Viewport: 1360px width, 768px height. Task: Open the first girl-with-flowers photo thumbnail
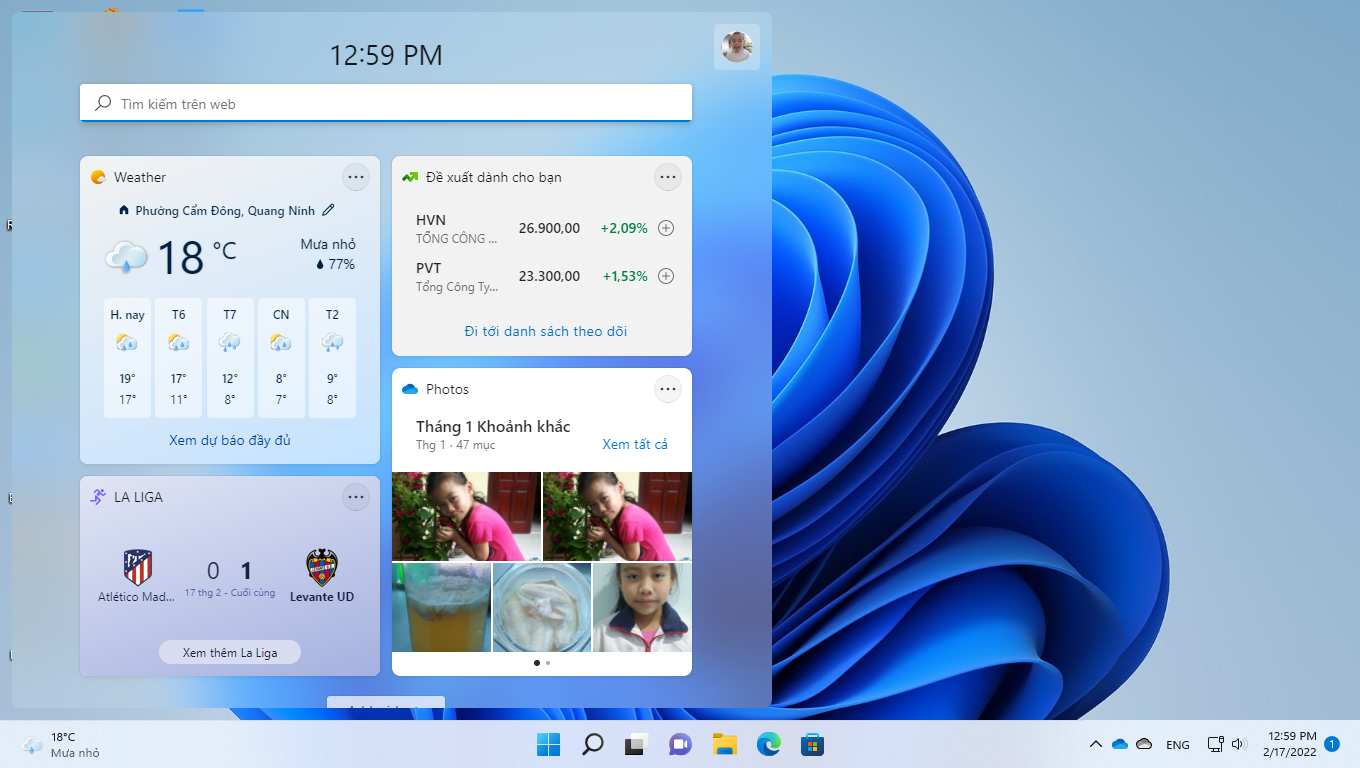[466, 516]
